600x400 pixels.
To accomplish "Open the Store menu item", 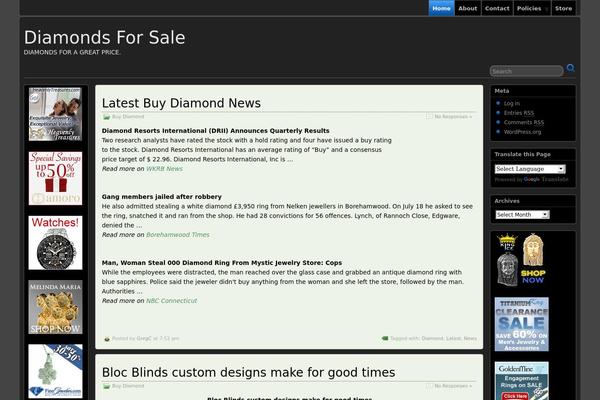I will pos(564,8).
